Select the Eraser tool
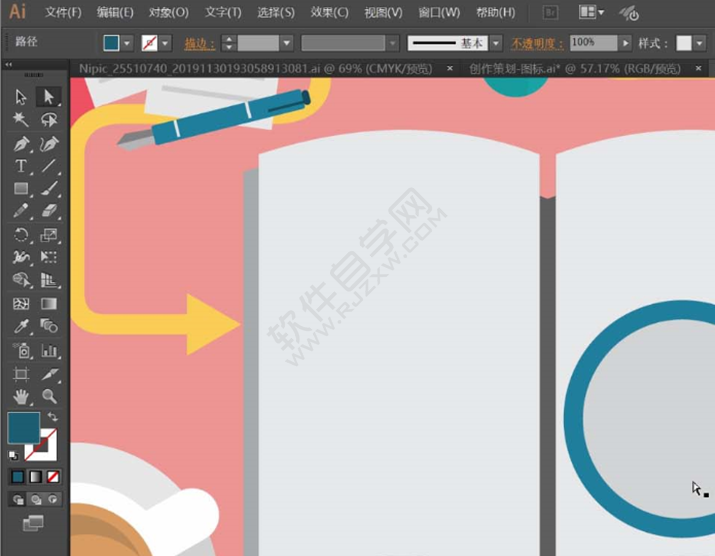This screenshot has height=556, width=715. coord(48,211)
